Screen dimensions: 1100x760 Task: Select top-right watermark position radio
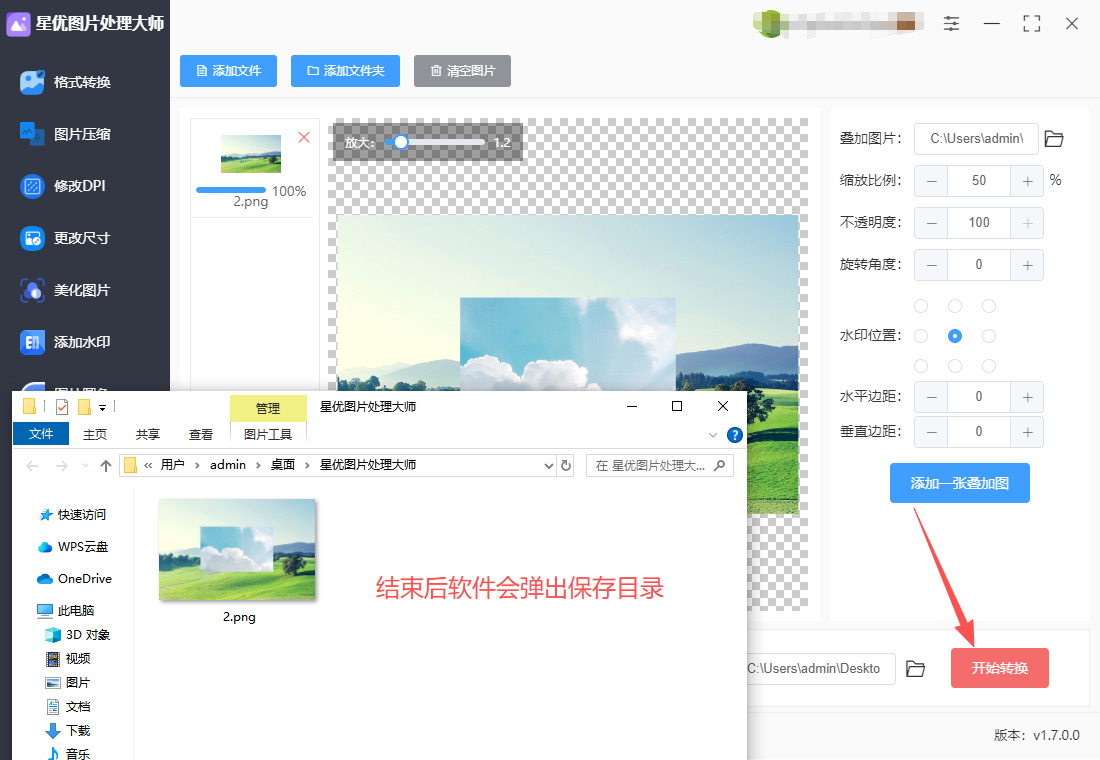(989, 306)
